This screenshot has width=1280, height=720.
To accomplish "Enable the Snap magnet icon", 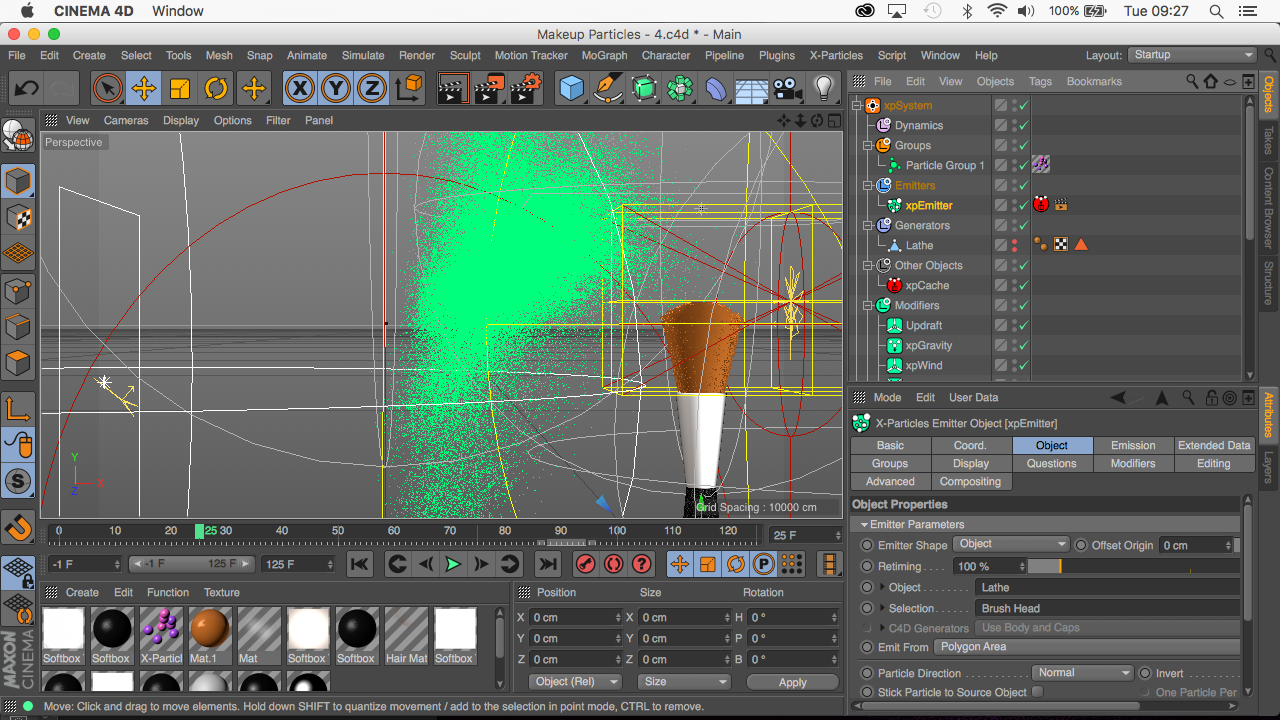I will (x=18, y=526).
